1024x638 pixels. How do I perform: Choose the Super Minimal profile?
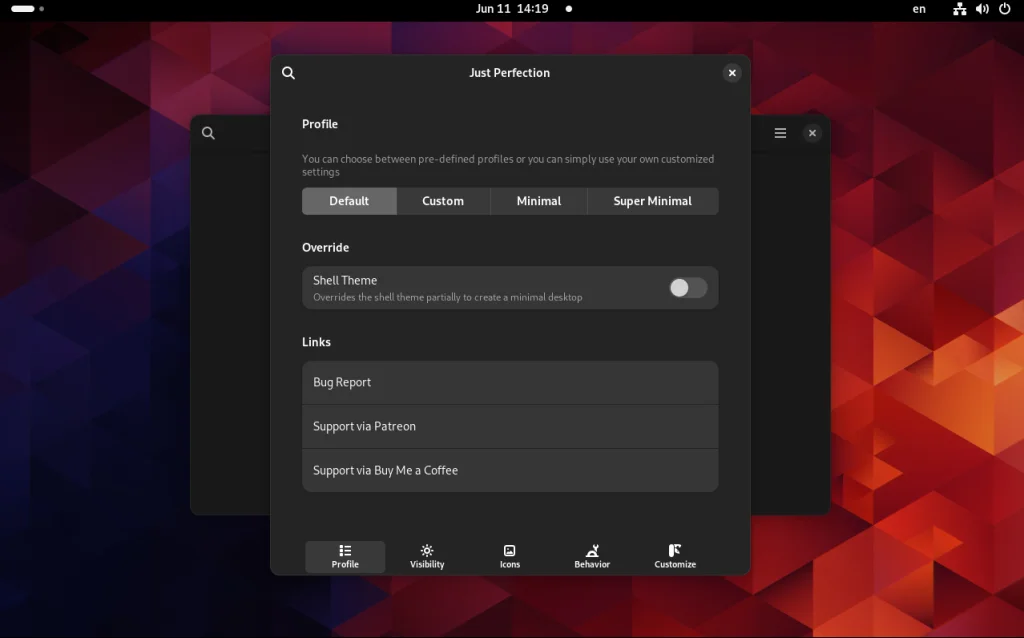pos(652,201)
